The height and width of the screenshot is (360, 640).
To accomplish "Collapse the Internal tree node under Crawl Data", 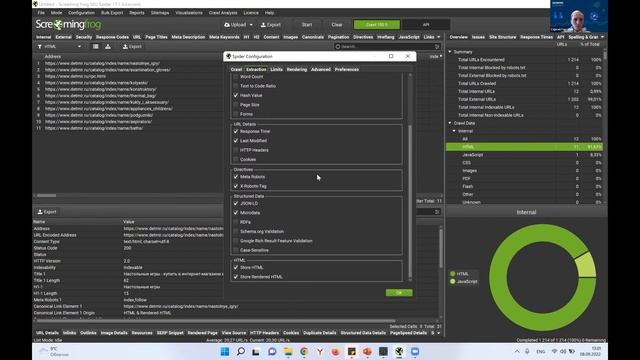I will tap(454, 131).
